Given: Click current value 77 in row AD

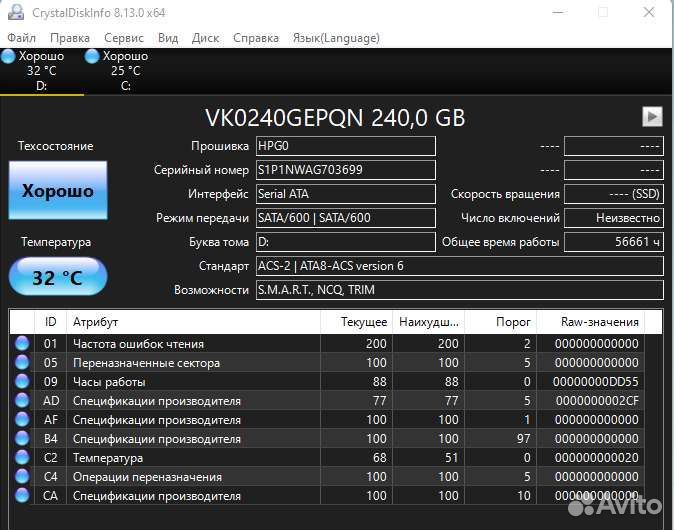Looking at the screenshot, I should (379, 401).
